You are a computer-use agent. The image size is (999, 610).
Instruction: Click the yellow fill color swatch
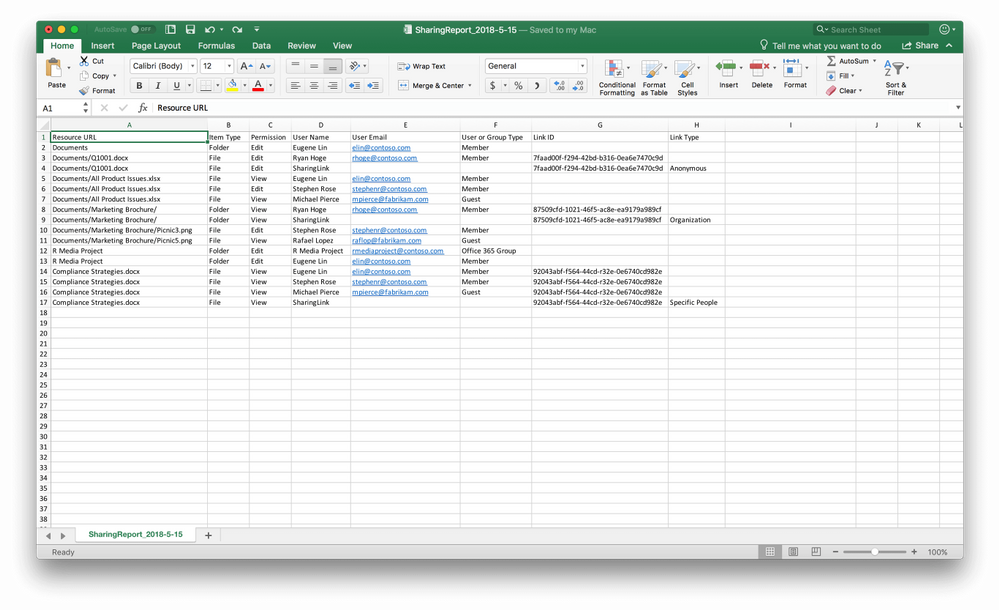[232, 86]
